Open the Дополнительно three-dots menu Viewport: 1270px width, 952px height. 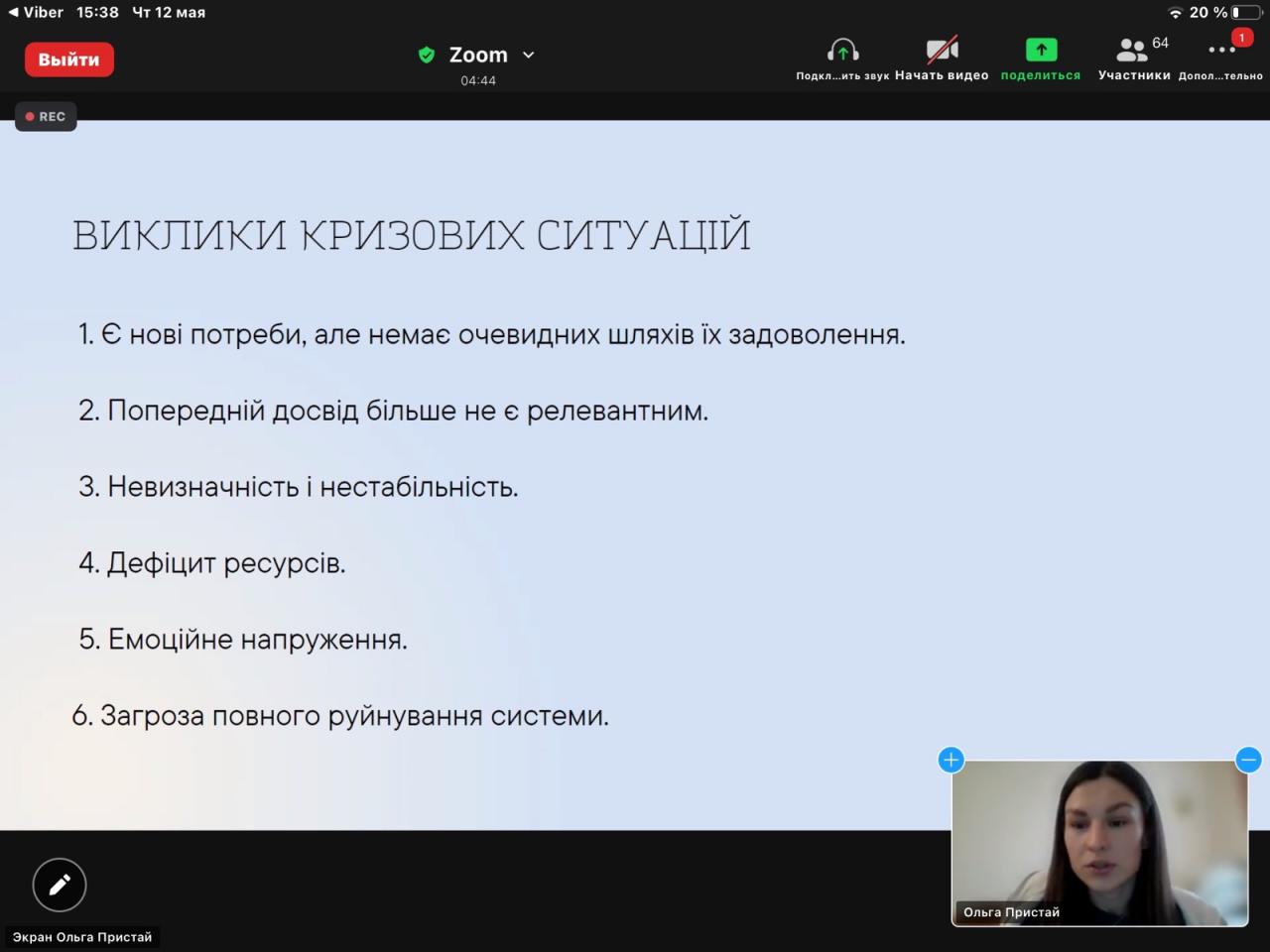click(1219, 52)
